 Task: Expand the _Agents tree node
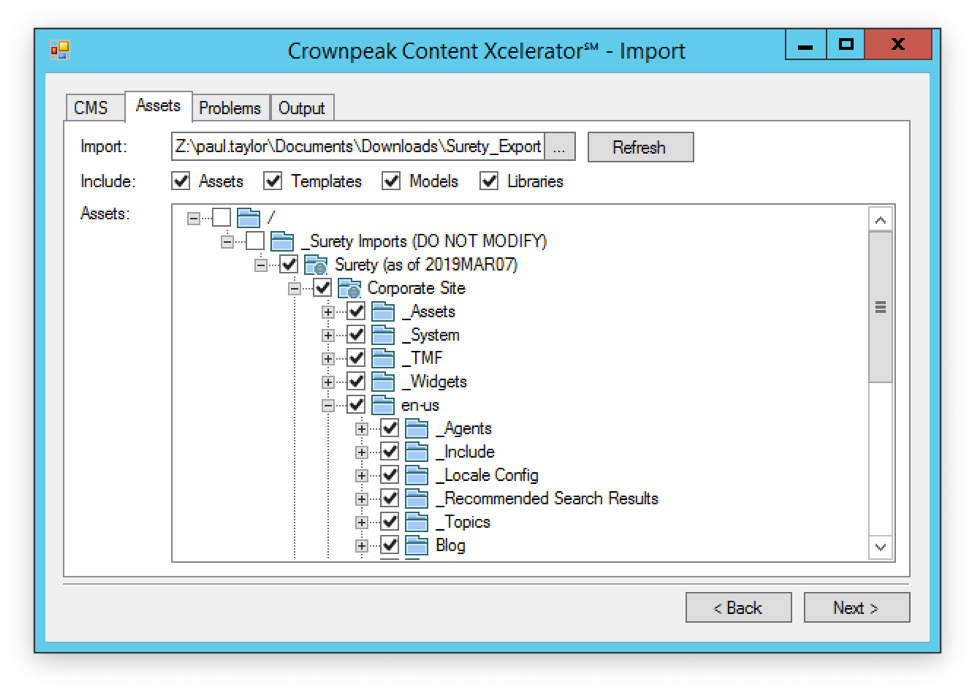pyautogui.click(x=362, y=429)
